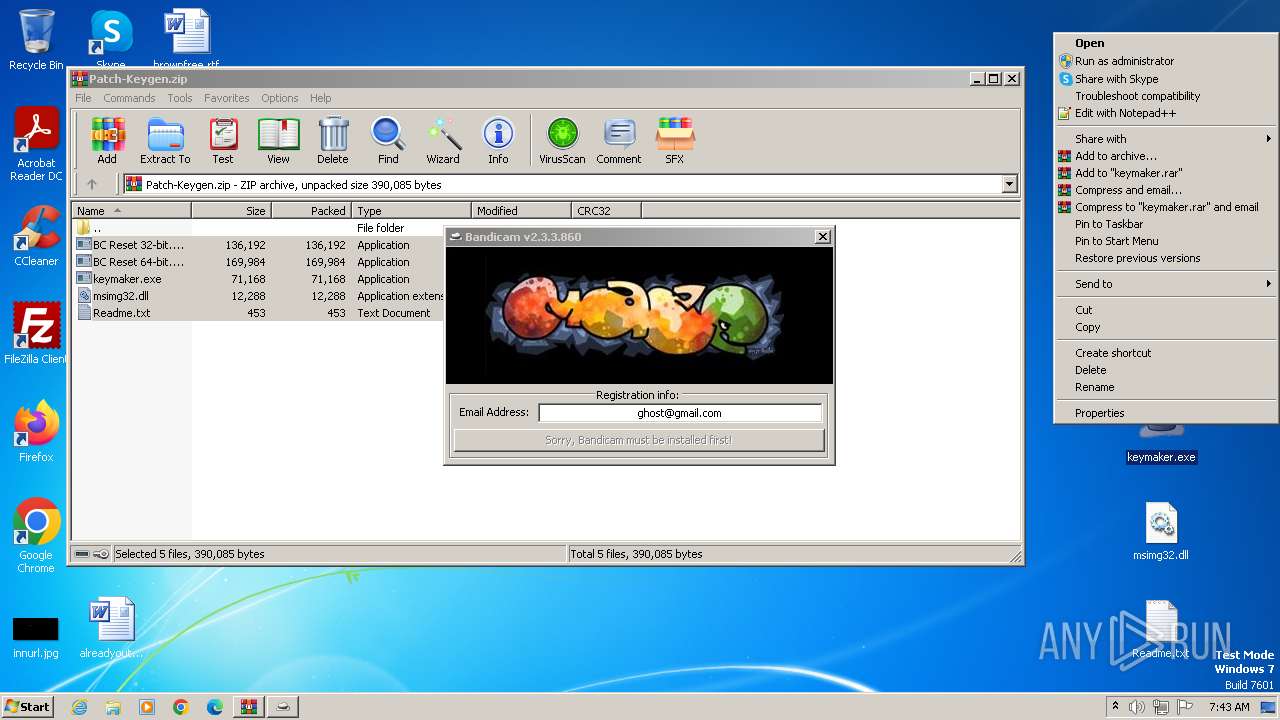Image resolution: width=1280 pixels, height=720 pixels.
Task: Expand Share with submenu
Action: 1166,139
